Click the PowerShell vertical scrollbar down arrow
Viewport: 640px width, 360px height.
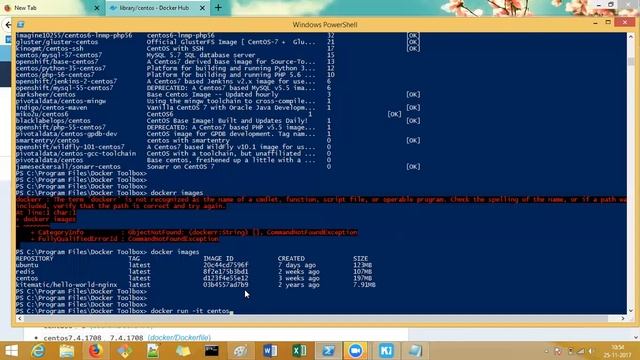click(x=631, y=311)
